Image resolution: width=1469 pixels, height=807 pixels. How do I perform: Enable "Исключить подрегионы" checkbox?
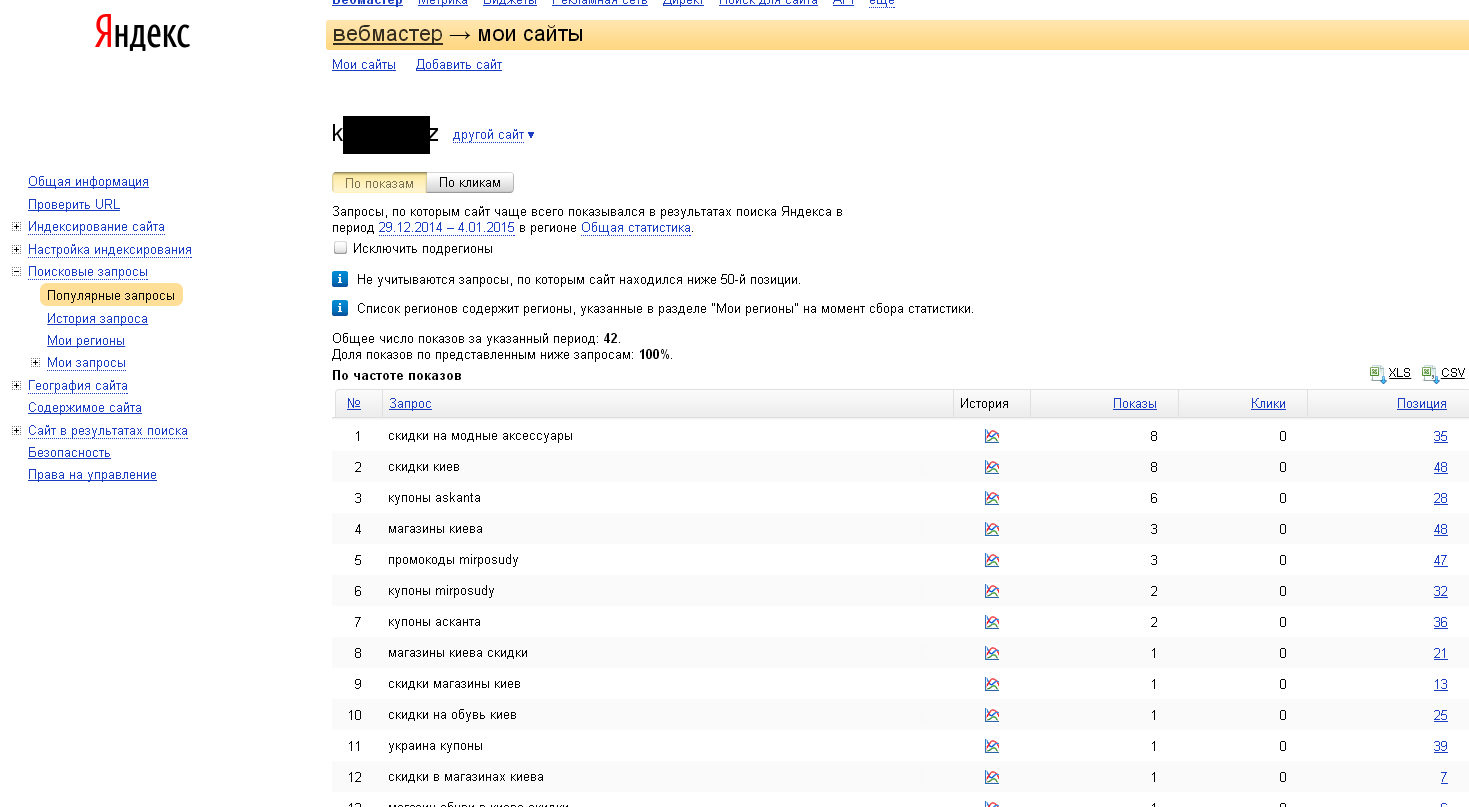point(340,248)
